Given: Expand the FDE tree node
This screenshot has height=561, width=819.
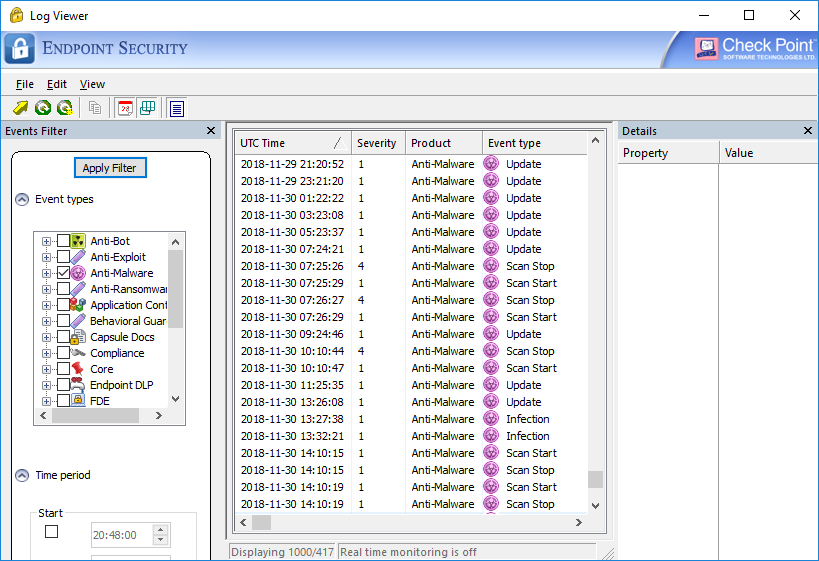Looking at the screenshot, I should pyautogui.click(x=46, y=401).
